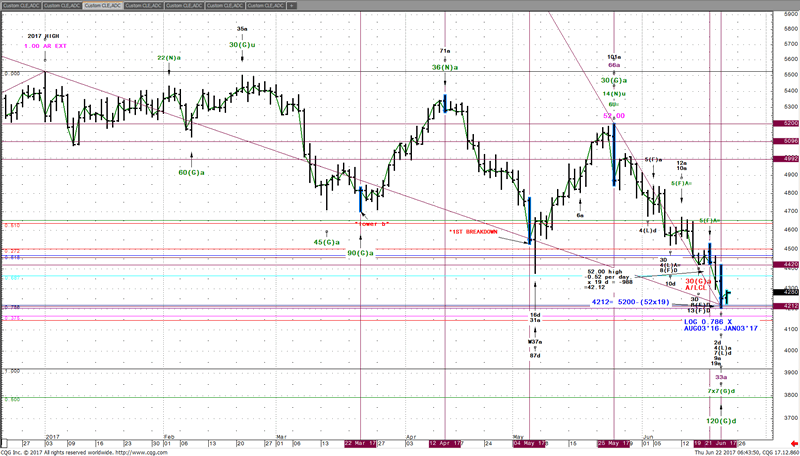Viewport: 800px width, 456px height.
Task: Select the 1.000 Fibonacci level label
Action: [12, 371]
